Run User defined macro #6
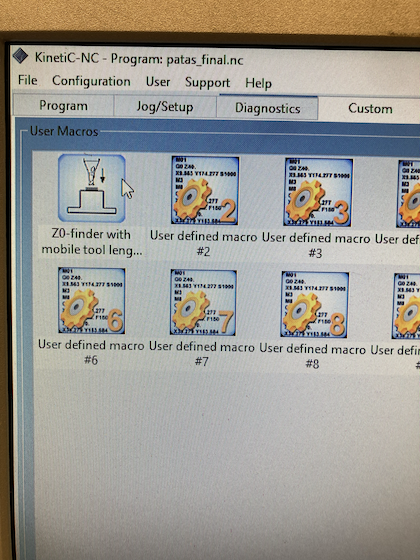420x560 pixels. coord(92,301)
